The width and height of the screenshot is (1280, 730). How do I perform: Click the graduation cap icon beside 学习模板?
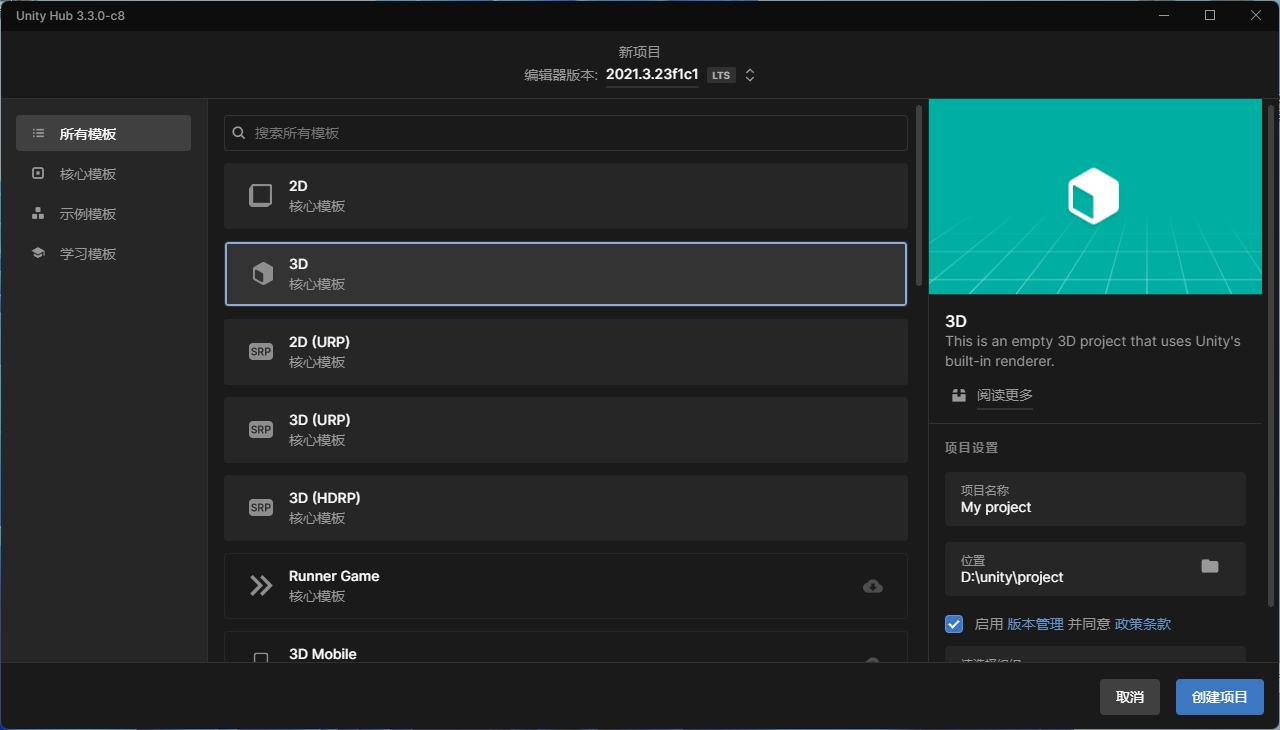[38, 253]
